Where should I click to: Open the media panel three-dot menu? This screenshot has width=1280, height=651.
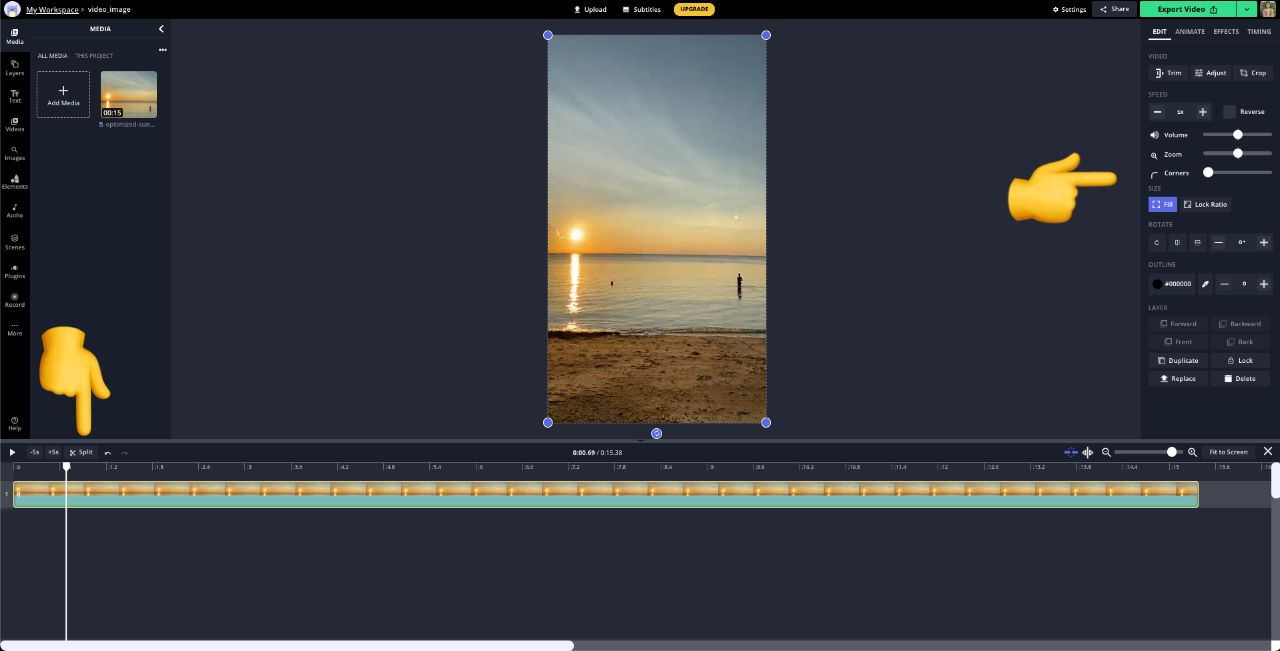[x=162, y=50]
